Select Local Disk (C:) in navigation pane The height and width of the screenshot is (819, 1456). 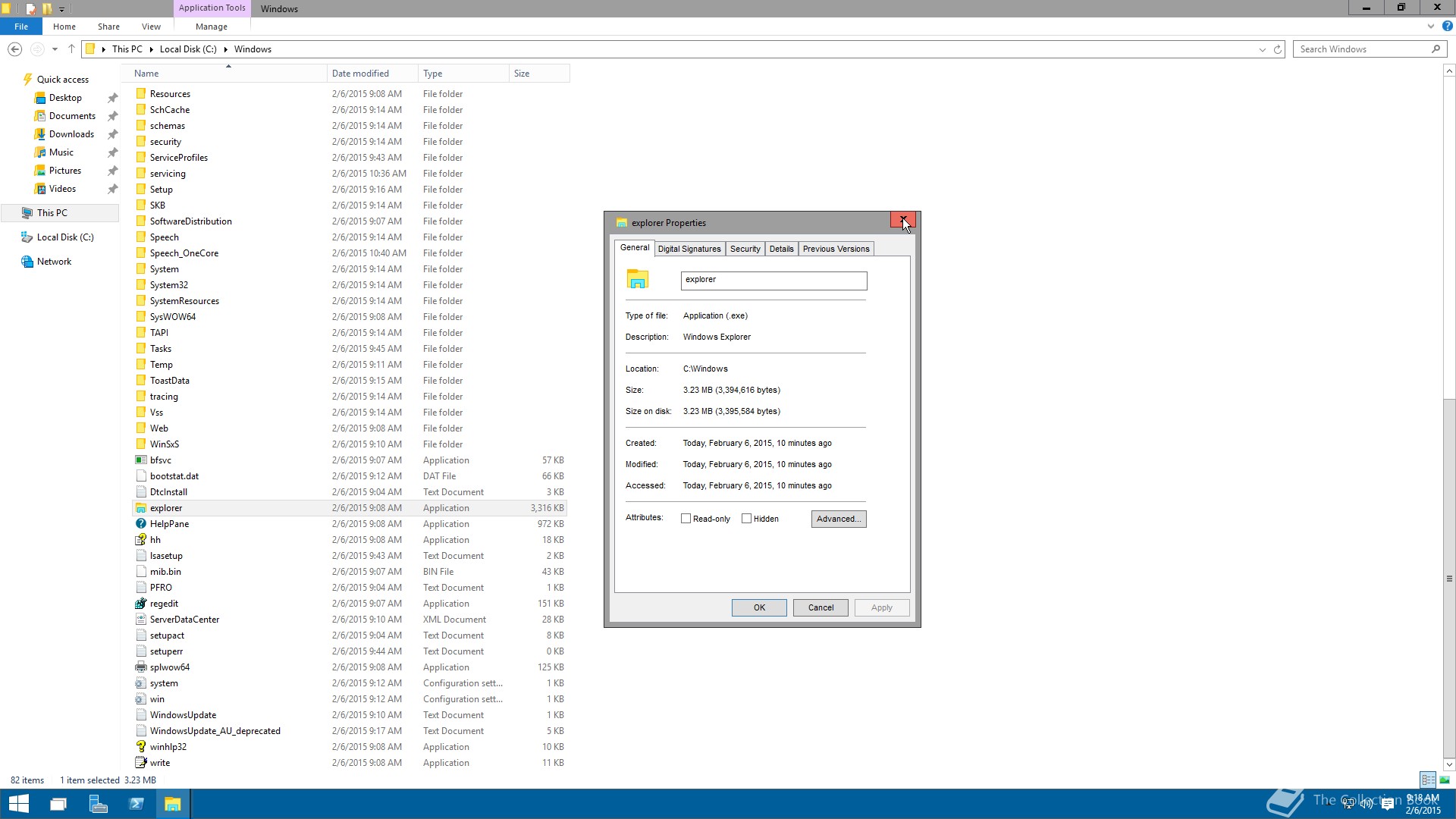coord(65,237)
